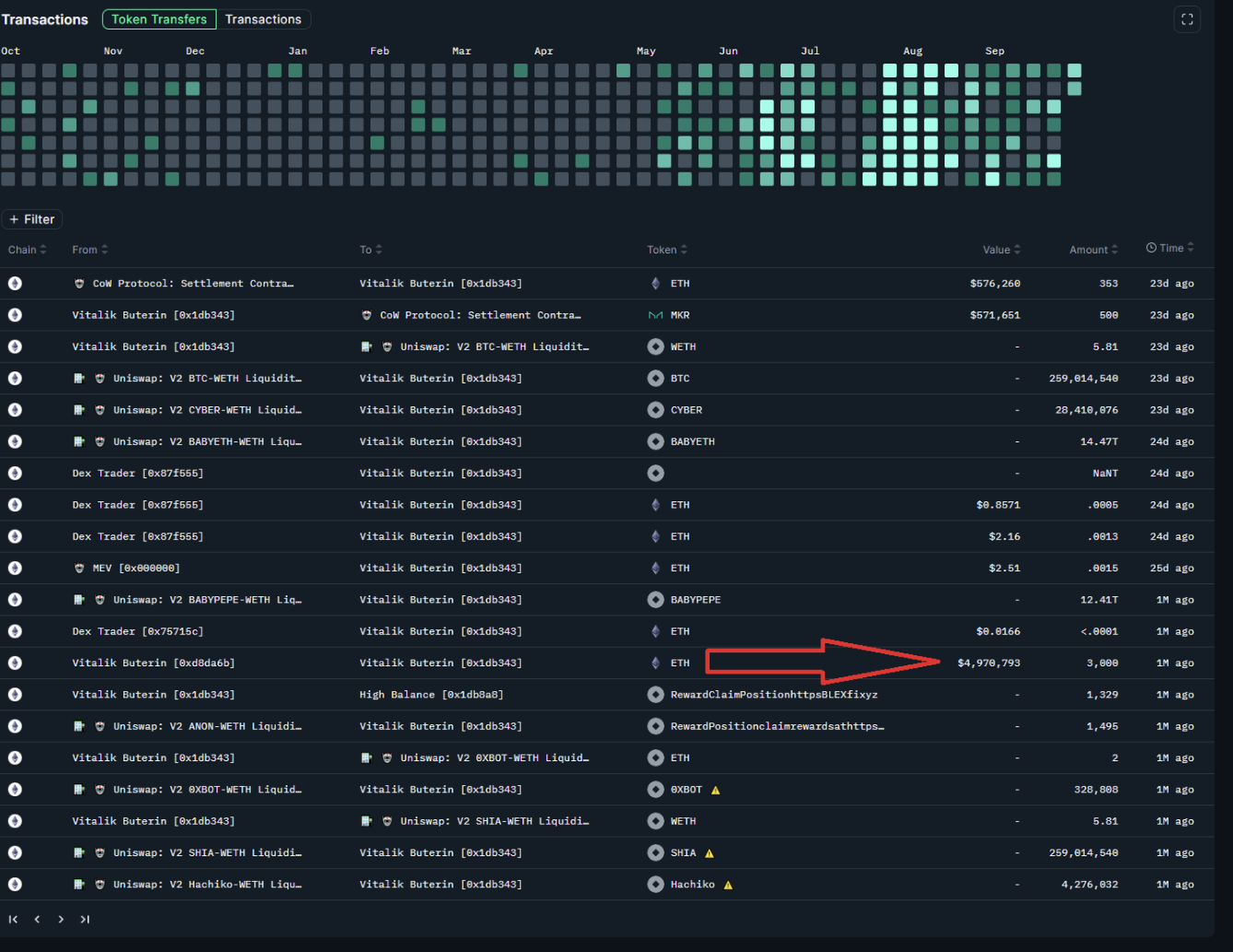1233x952 pixels.
Task: Click the MKR token icon
Action: click(655, 315)
